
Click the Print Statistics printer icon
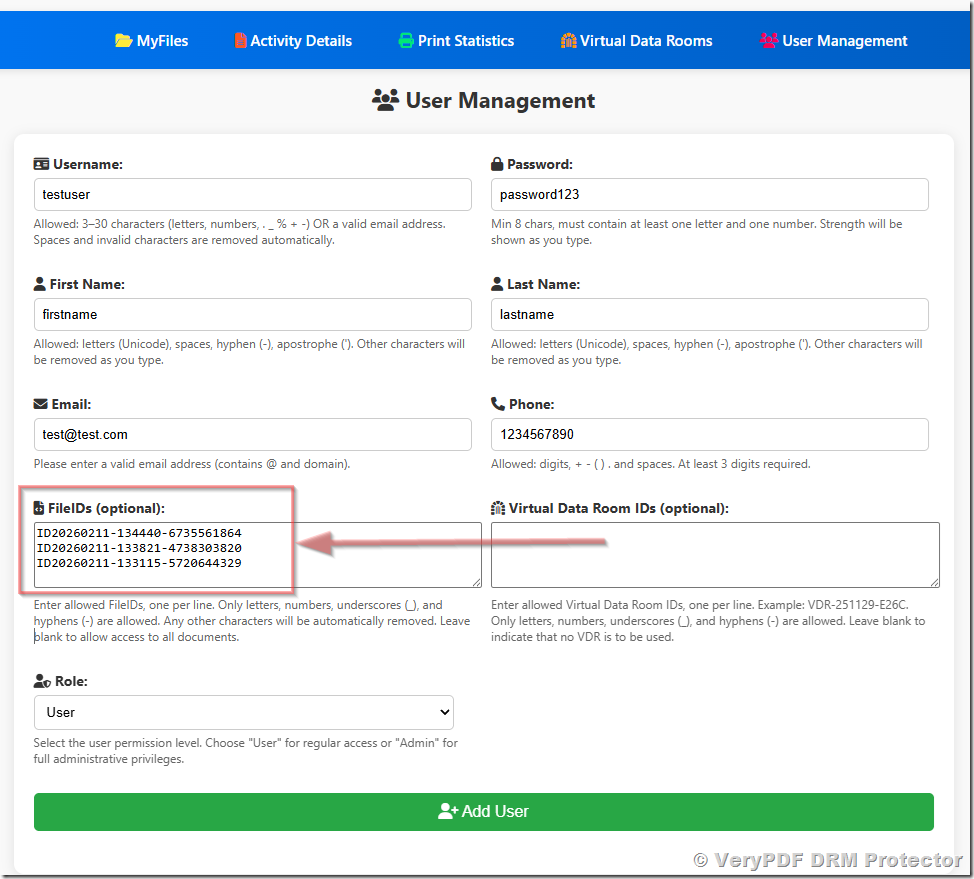405,41
